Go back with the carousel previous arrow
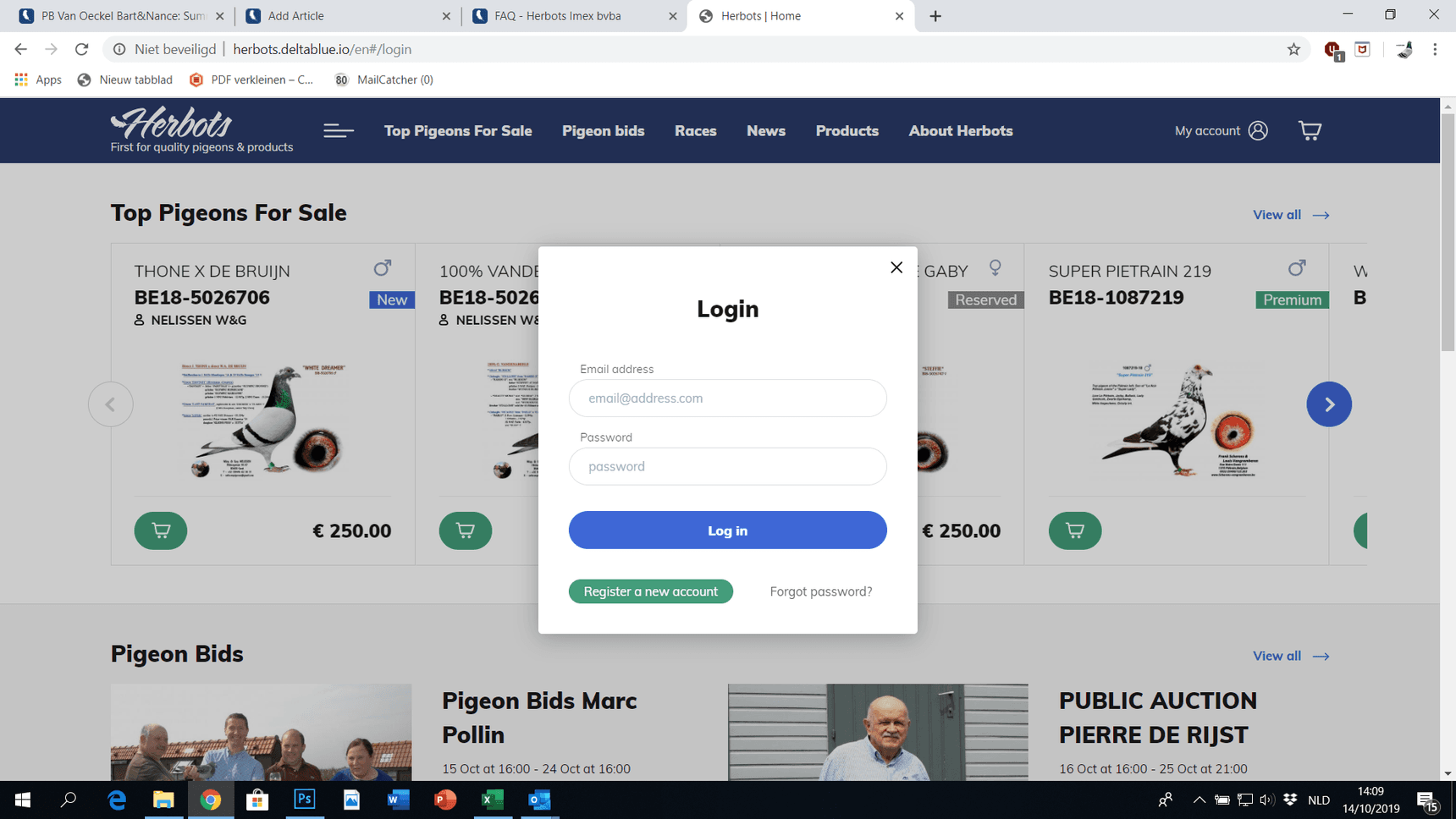 coord(111,404)
